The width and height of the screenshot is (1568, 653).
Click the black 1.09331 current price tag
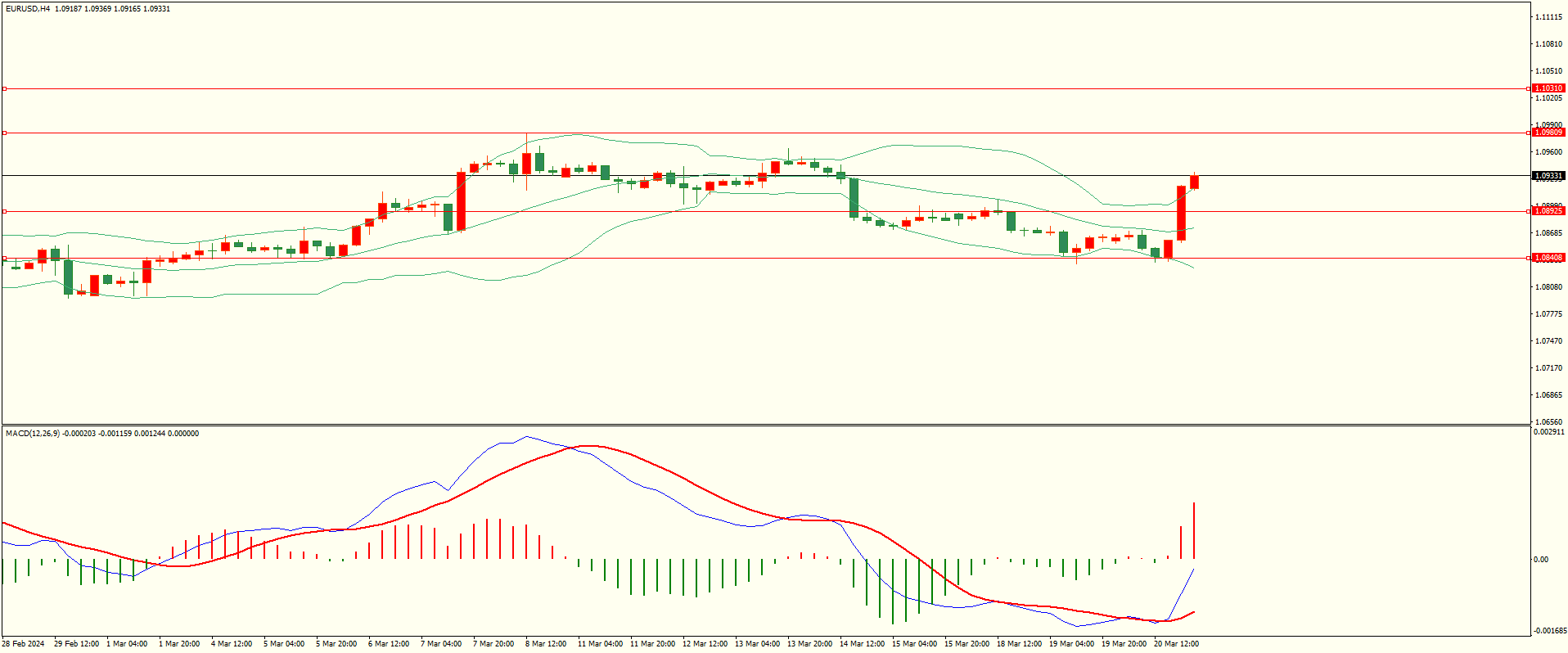(x=1548, y=176)
